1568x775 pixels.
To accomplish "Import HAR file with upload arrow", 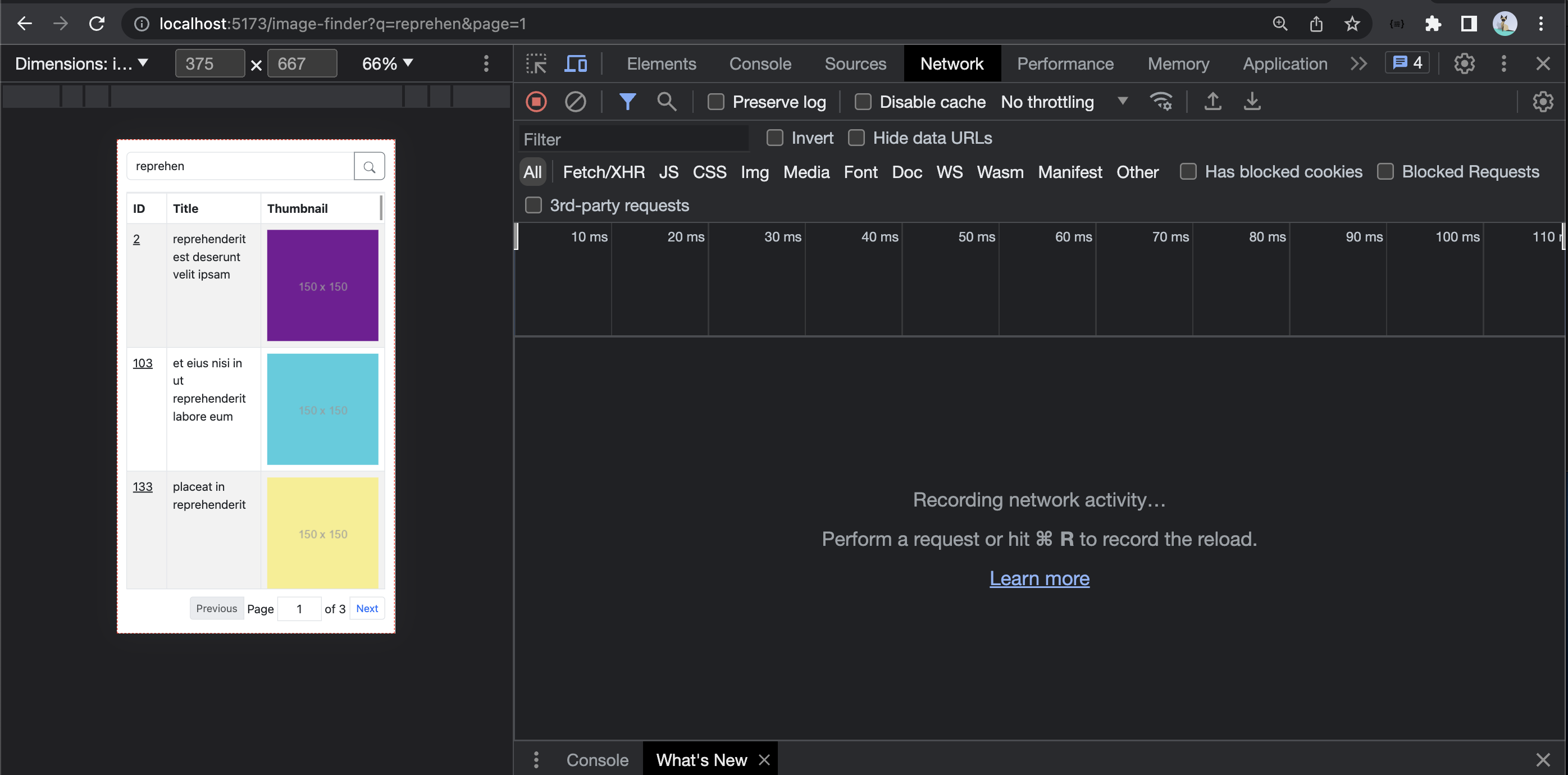I will pos(1212,102).
